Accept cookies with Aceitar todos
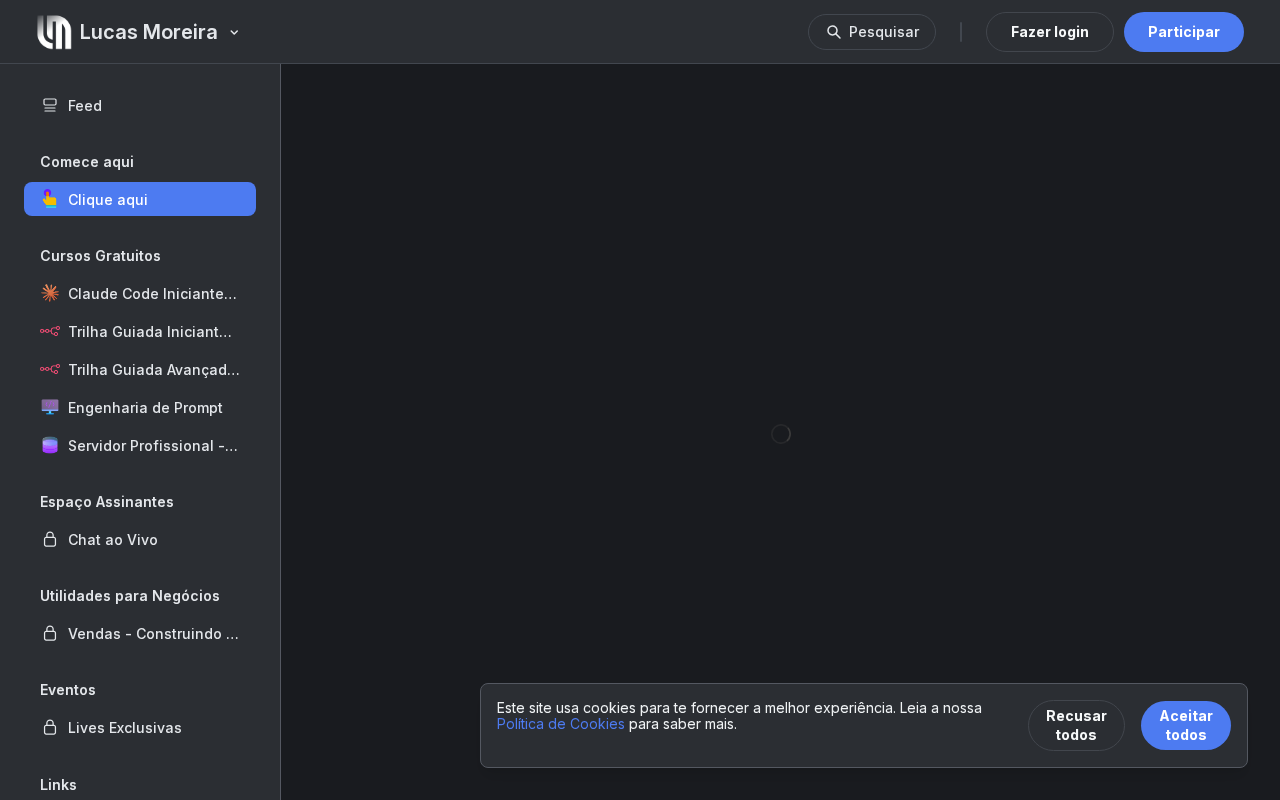 coord(1186,725)
